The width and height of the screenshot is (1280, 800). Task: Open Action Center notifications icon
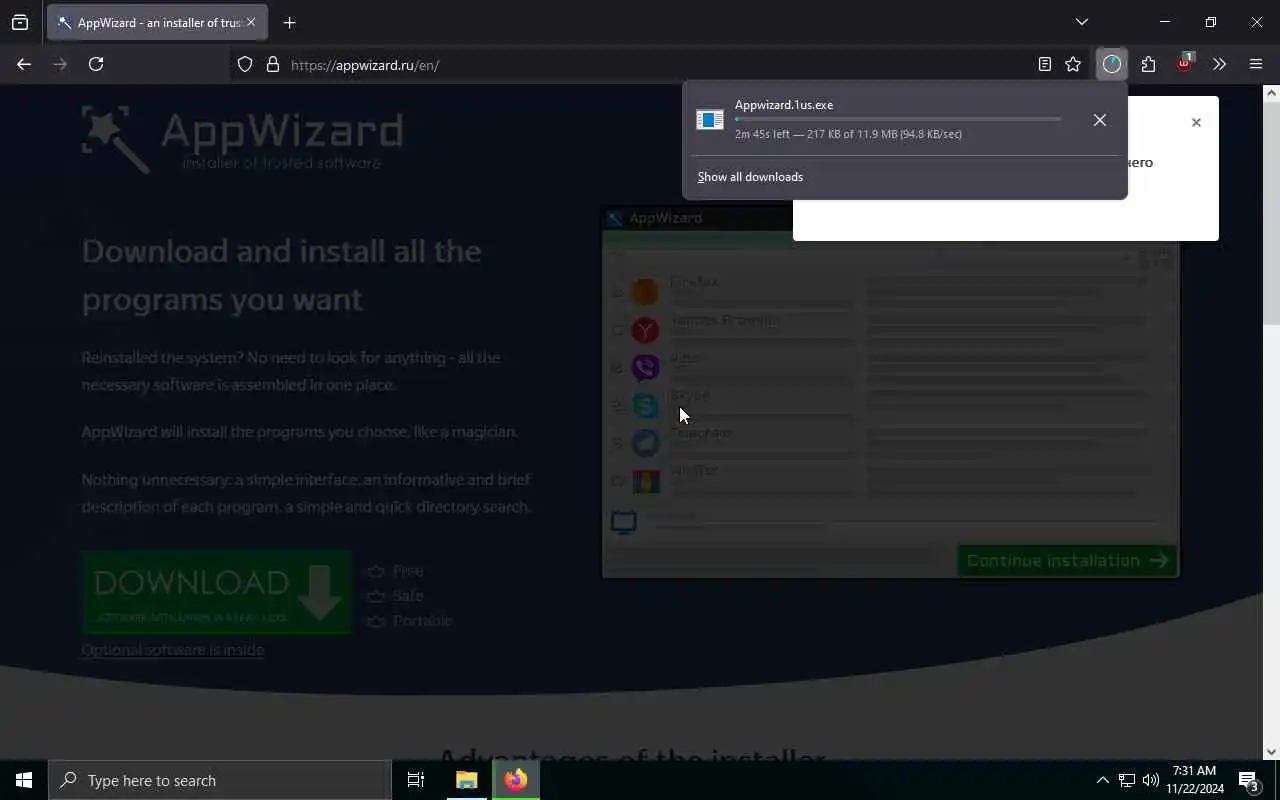coord(1248,780)
